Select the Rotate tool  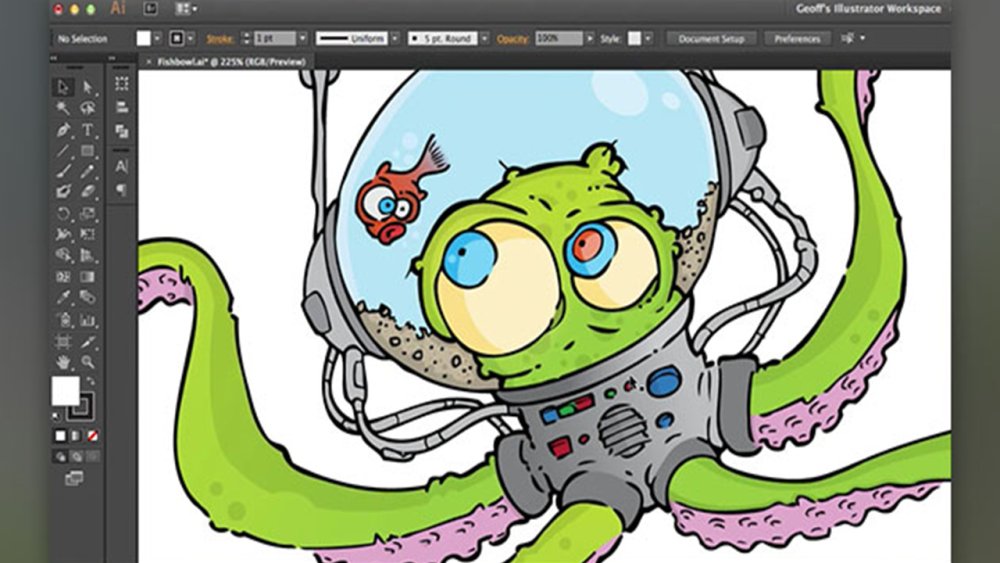[x=63, y=214]
